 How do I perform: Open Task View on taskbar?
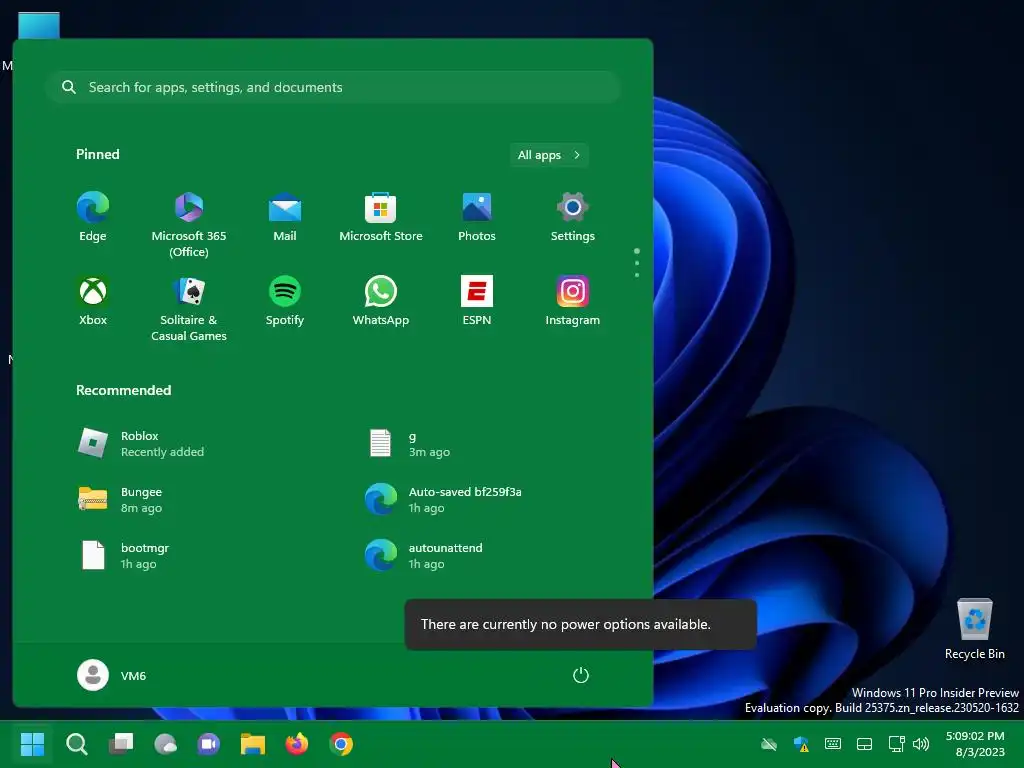(121, 744)
